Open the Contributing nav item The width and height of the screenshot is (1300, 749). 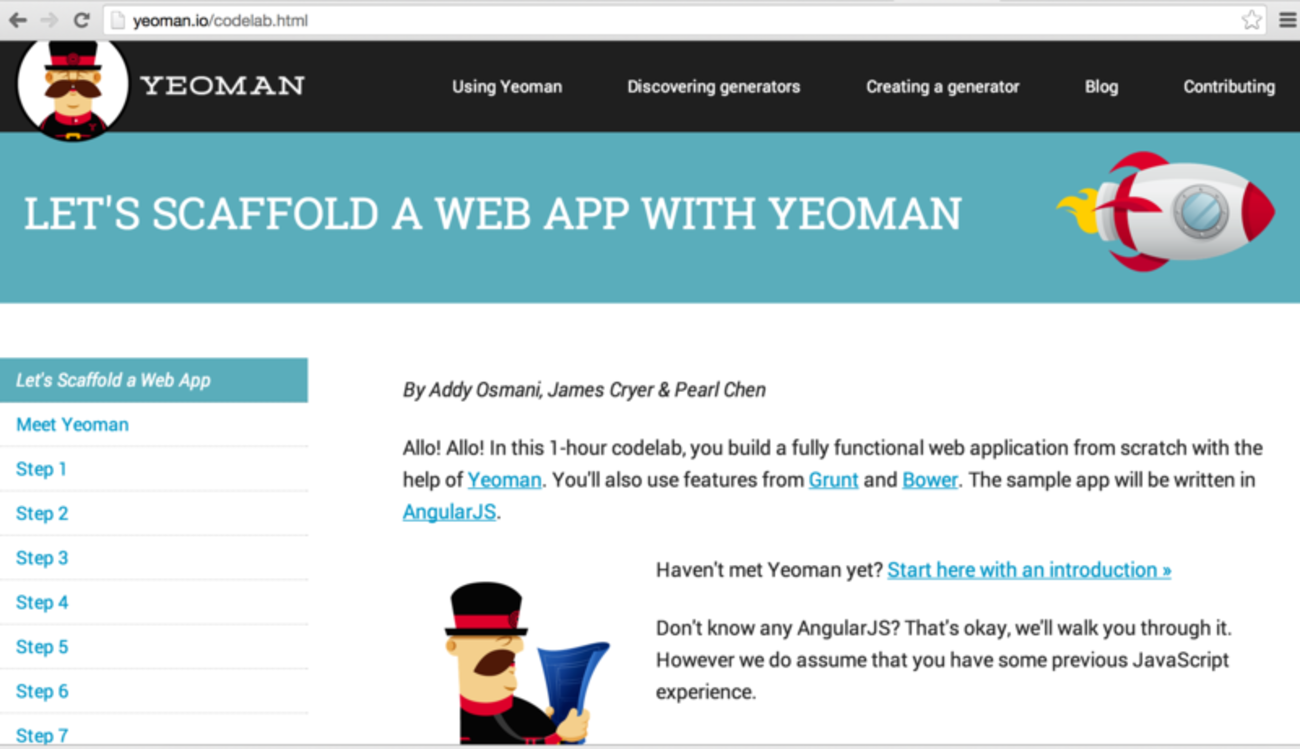tap(1229, 87)
